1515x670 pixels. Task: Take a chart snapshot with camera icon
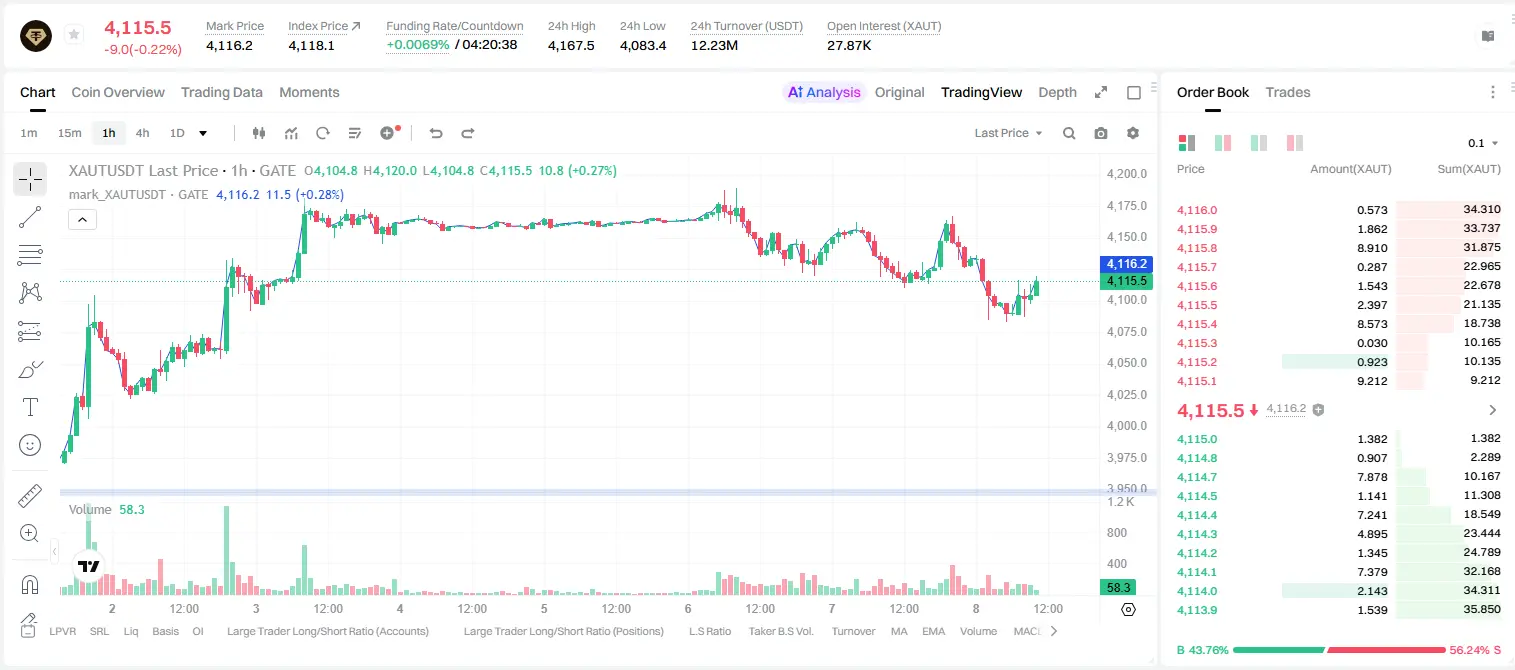[1101, 133]
